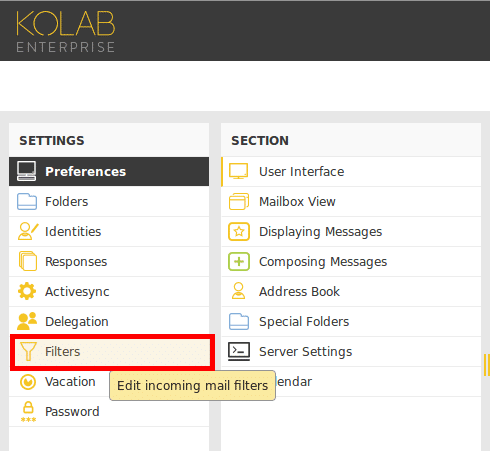Select the User Interface section
The width and height of the screenshot is (490, 451).
coord(351,171)
